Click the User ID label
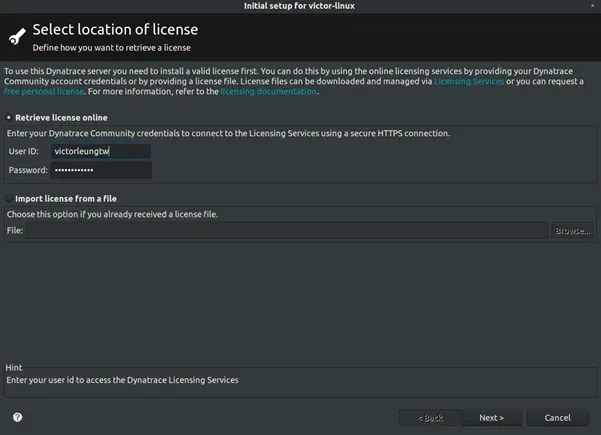Screen dimensions: 601x435 [23, 151]
